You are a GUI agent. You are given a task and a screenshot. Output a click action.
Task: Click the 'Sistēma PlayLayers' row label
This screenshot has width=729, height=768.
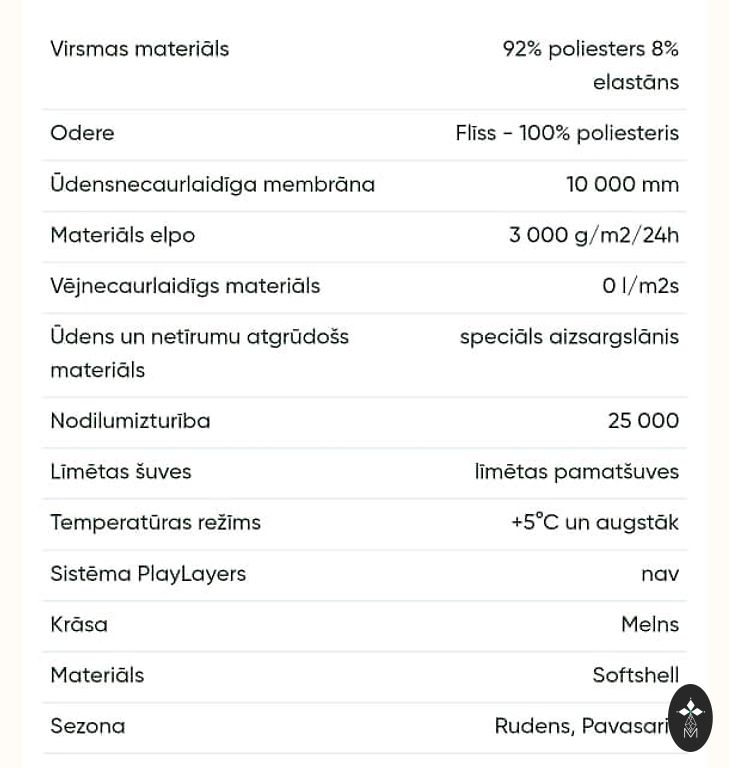click(x=148, y=574)
